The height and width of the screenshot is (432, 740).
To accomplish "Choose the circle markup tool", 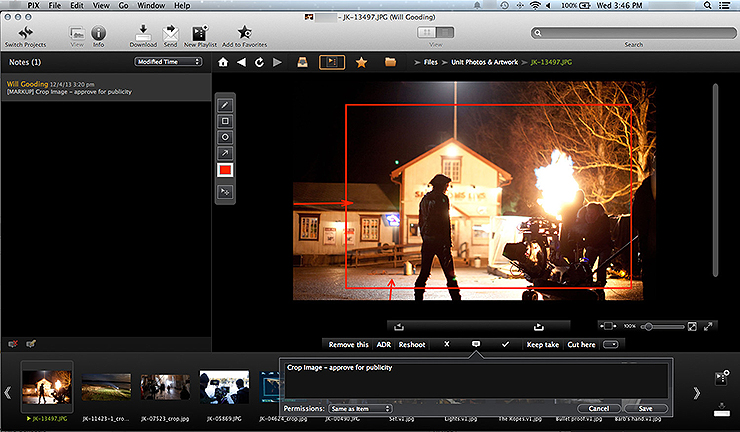I will click(225, 136).
